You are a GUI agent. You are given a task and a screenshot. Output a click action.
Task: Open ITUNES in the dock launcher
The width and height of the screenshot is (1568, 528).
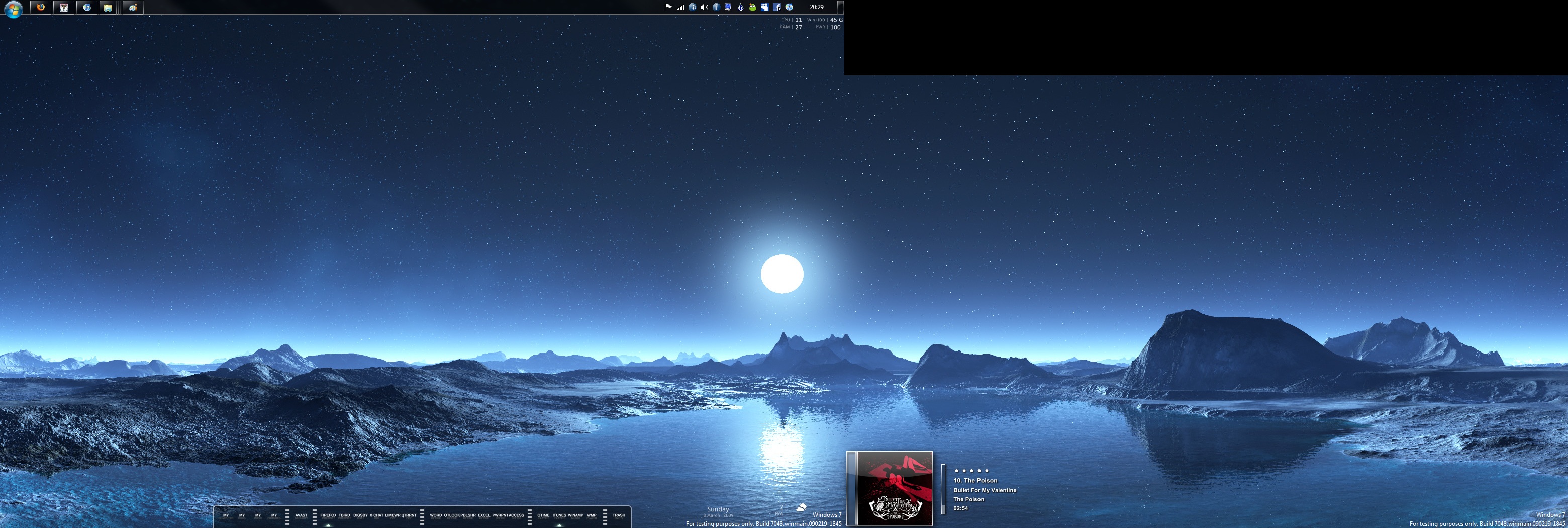click(559, 516)
